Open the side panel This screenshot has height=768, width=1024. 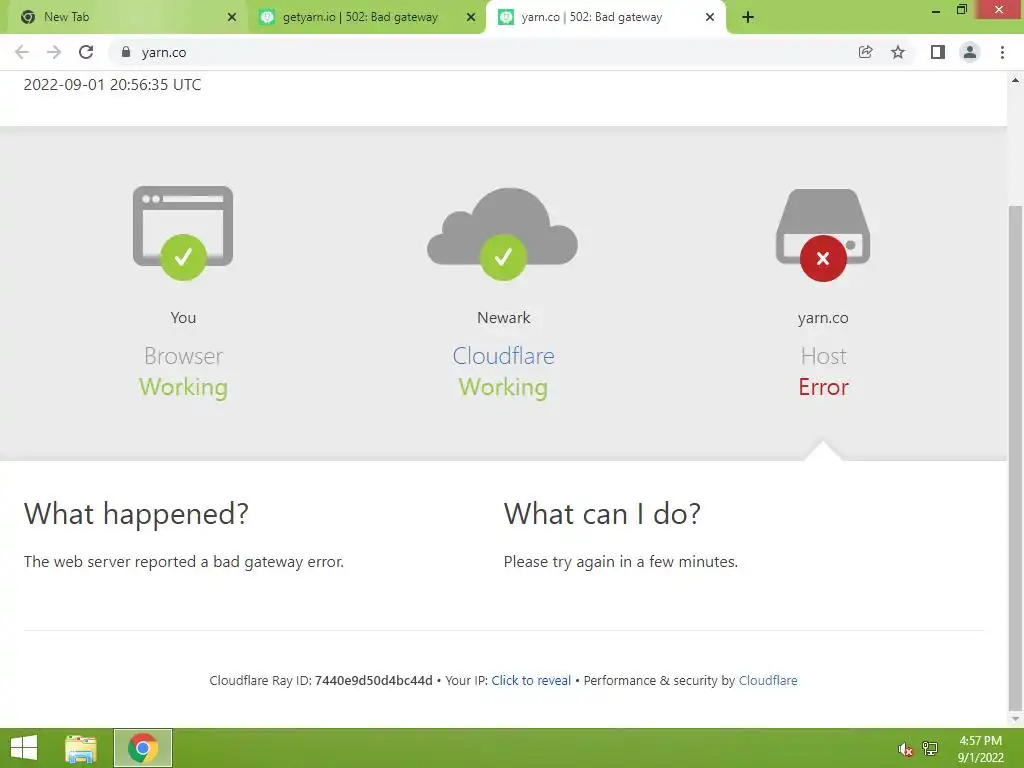938,52
